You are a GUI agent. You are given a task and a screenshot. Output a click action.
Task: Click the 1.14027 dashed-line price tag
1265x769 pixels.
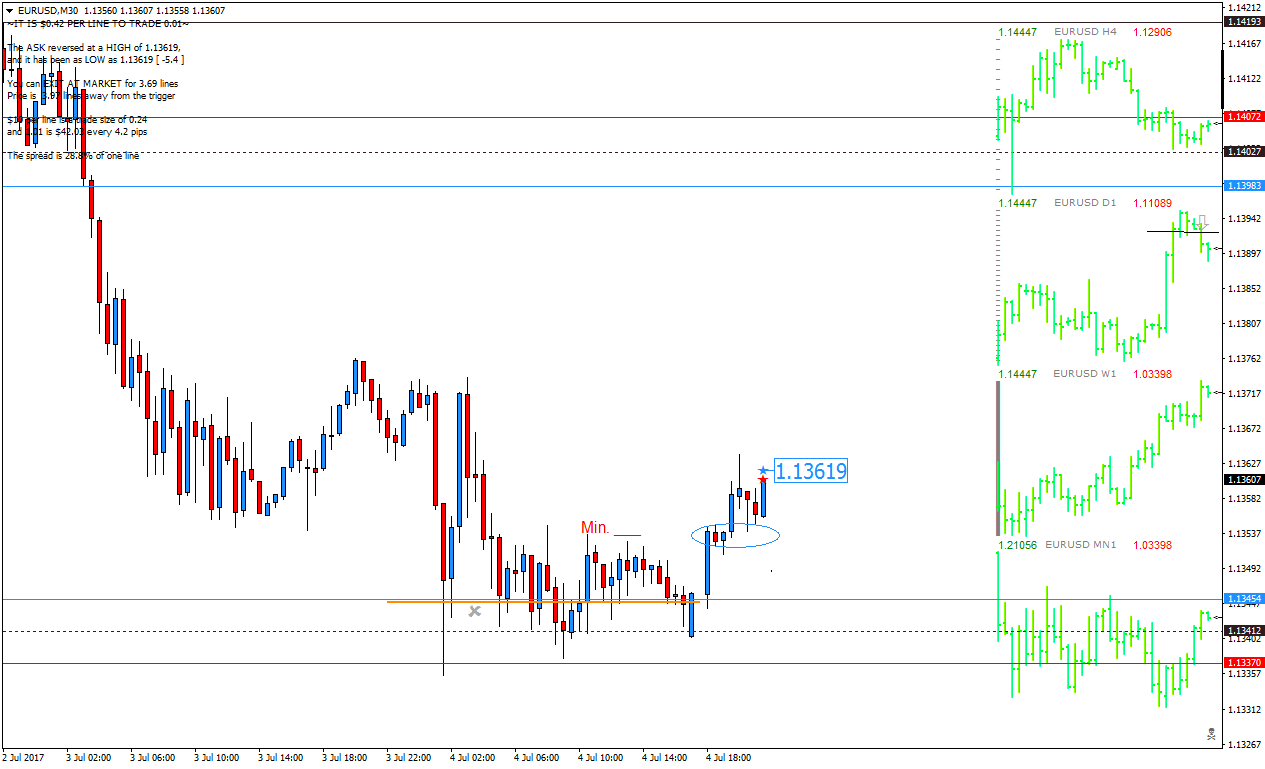click(1244, 152)
